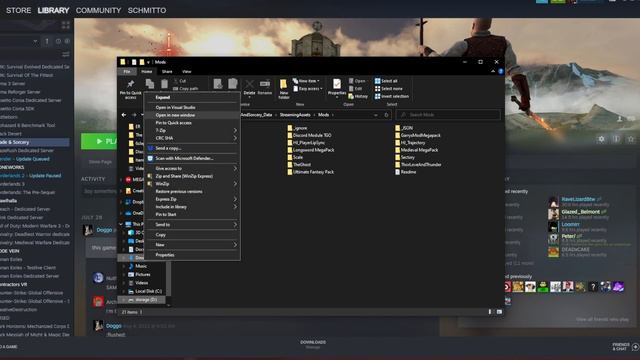Favorite the game with Steam star icon
640x360 pixels.
pyautogui.click(x=631, y=139)
